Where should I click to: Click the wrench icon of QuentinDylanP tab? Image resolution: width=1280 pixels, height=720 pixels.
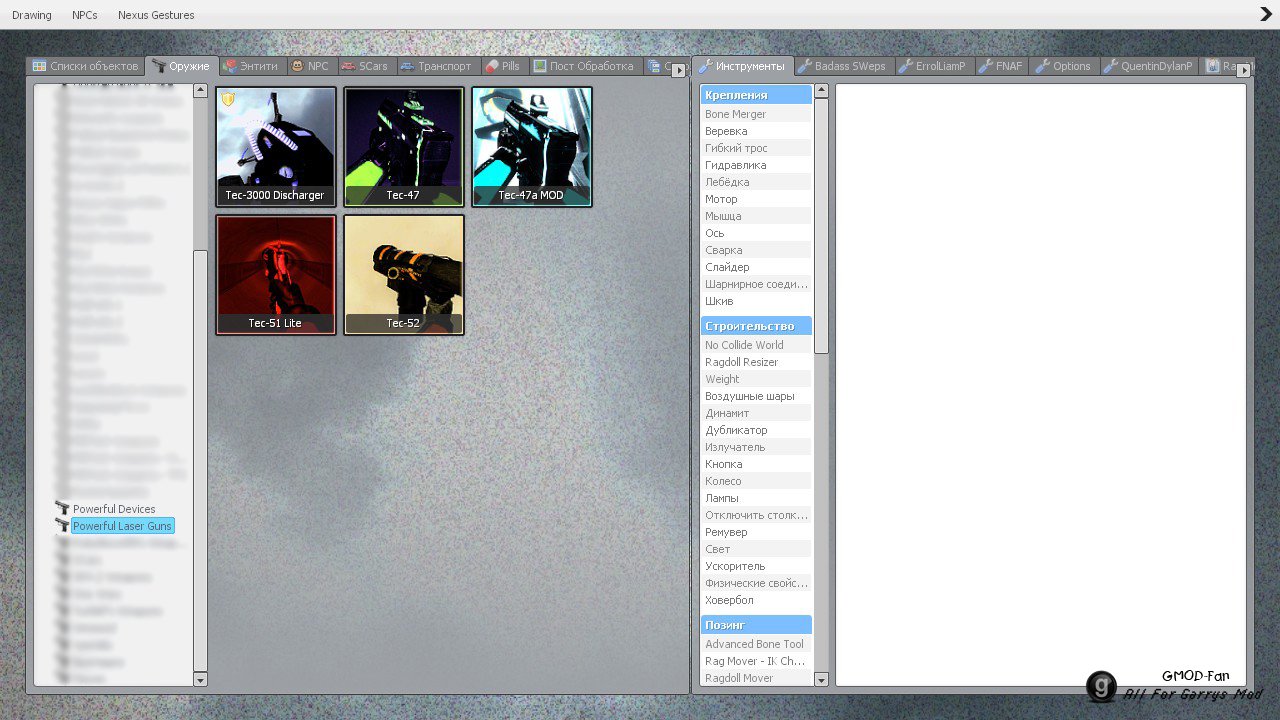pos(1110,66)
